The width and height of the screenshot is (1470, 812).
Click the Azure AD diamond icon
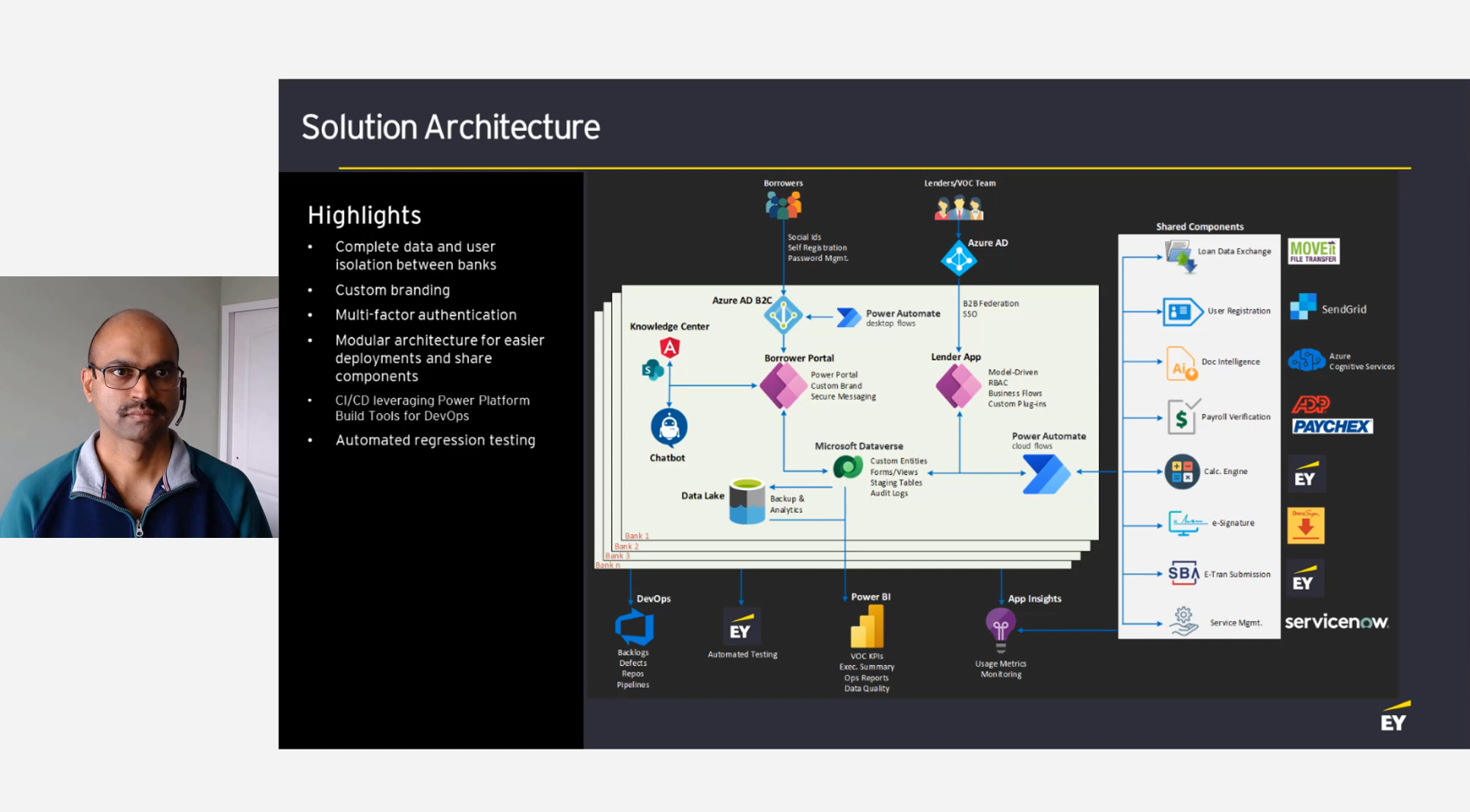coord(958,259)
